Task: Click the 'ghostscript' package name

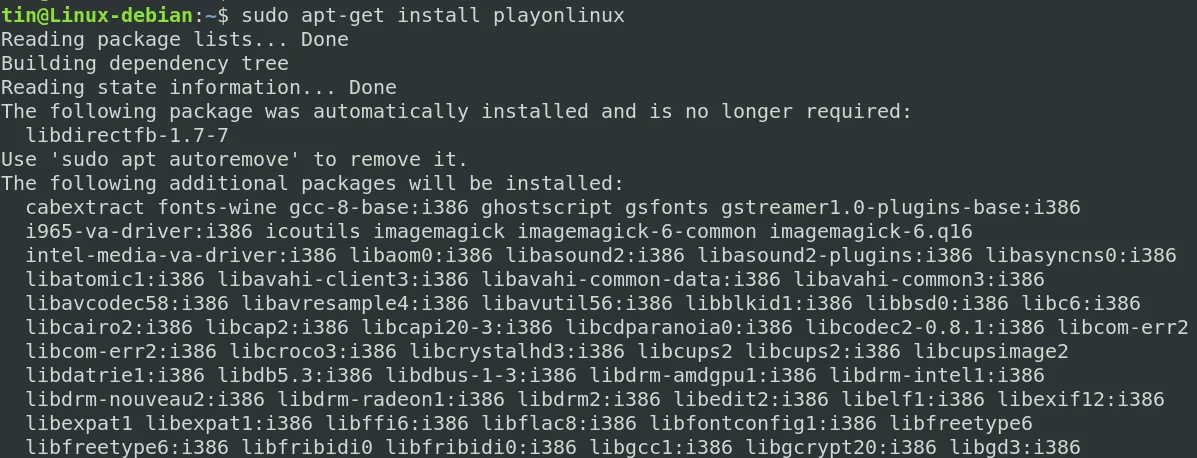Action: [x=547, y=207]
